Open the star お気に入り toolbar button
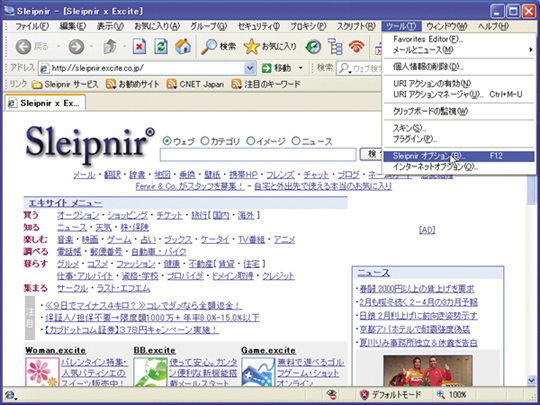The height and width of the screenshot is (405, 540). coord(270,46)
